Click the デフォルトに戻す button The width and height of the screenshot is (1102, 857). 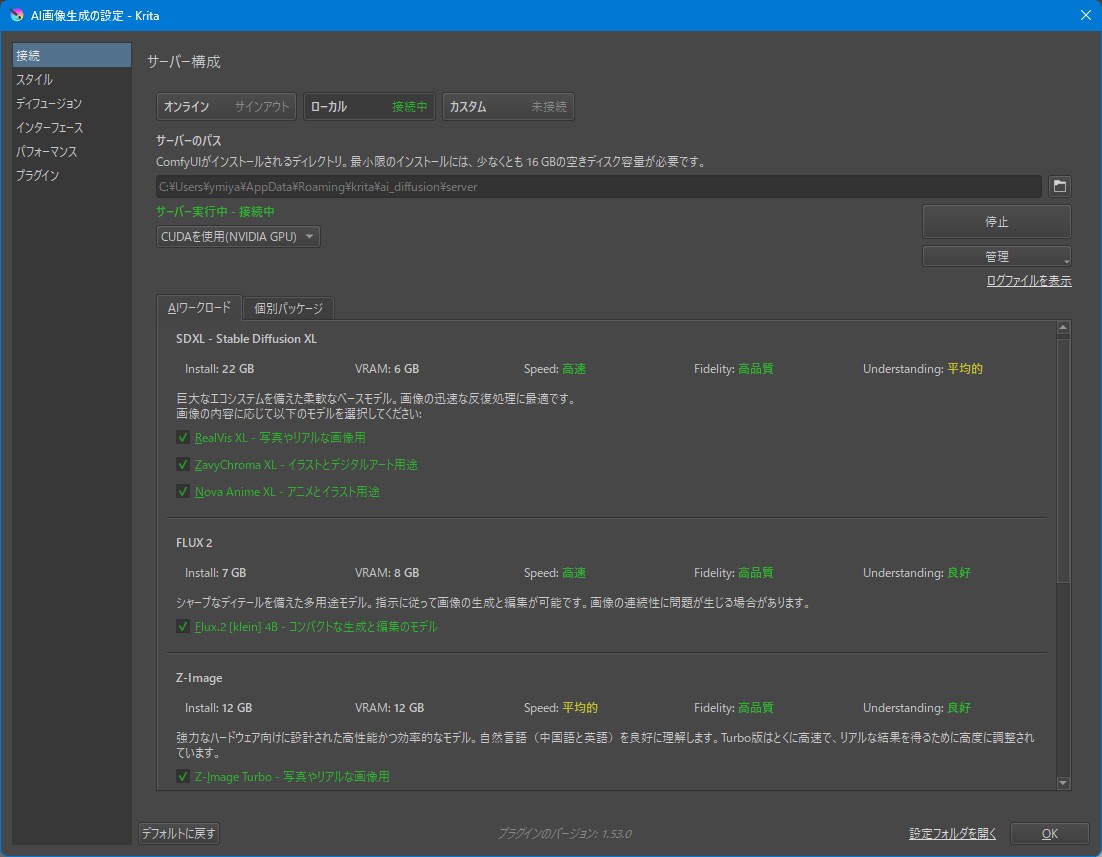pos(179,833)
